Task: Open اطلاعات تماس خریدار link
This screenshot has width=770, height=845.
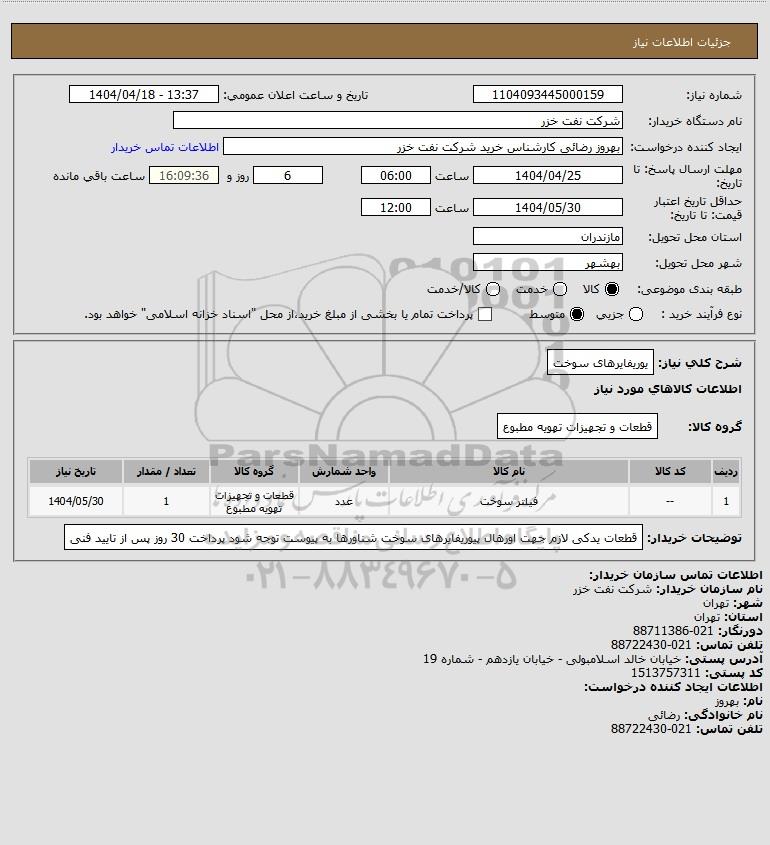Action: 165,147
